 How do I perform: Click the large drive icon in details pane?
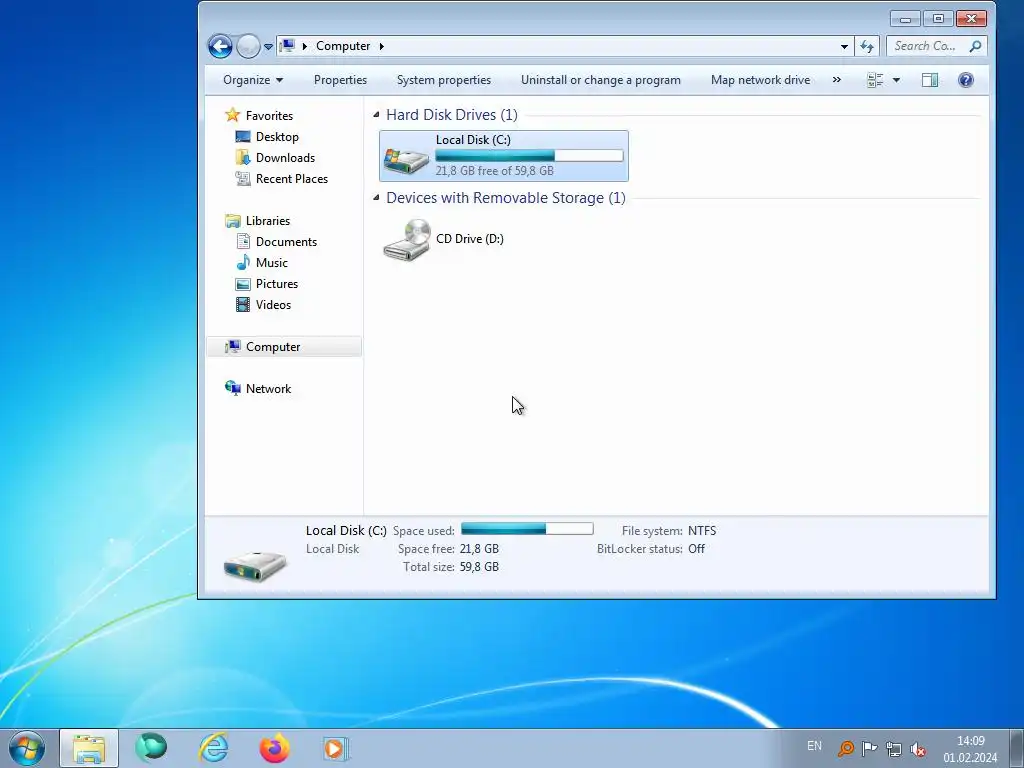tap(255, 566)
